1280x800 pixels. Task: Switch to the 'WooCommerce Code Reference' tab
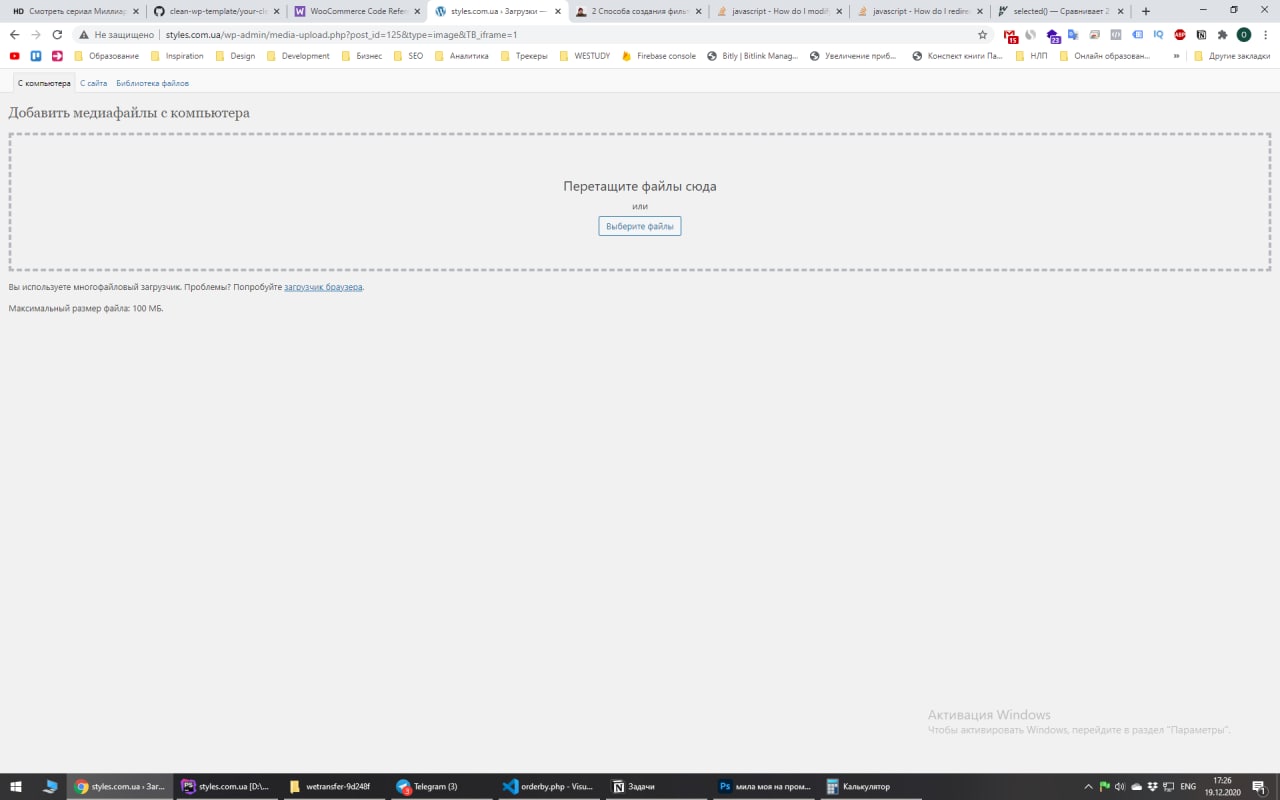click(358, 11)
